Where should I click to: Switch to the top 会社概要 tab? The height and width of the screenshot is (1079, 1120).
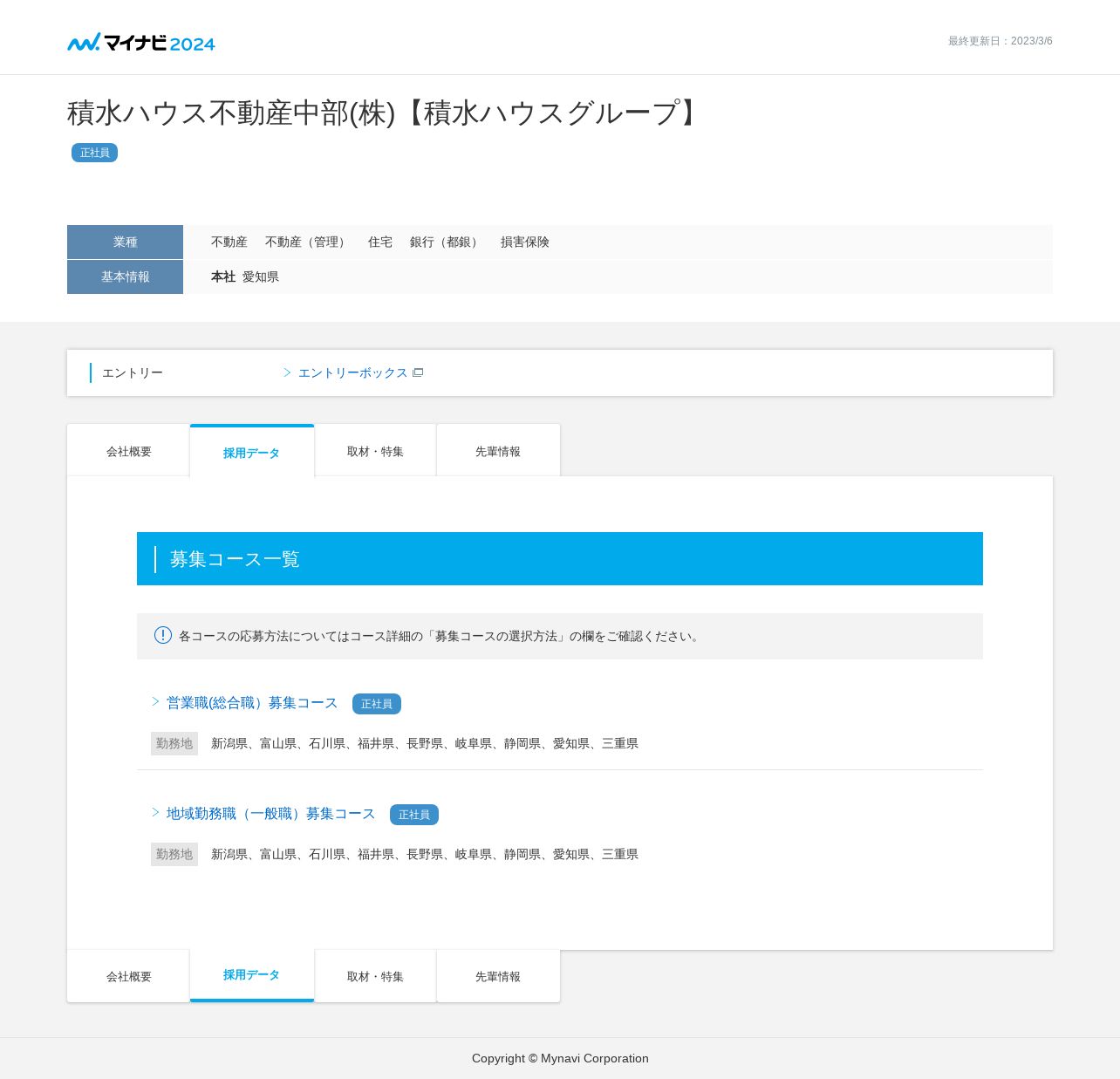(x=128, y=451)
